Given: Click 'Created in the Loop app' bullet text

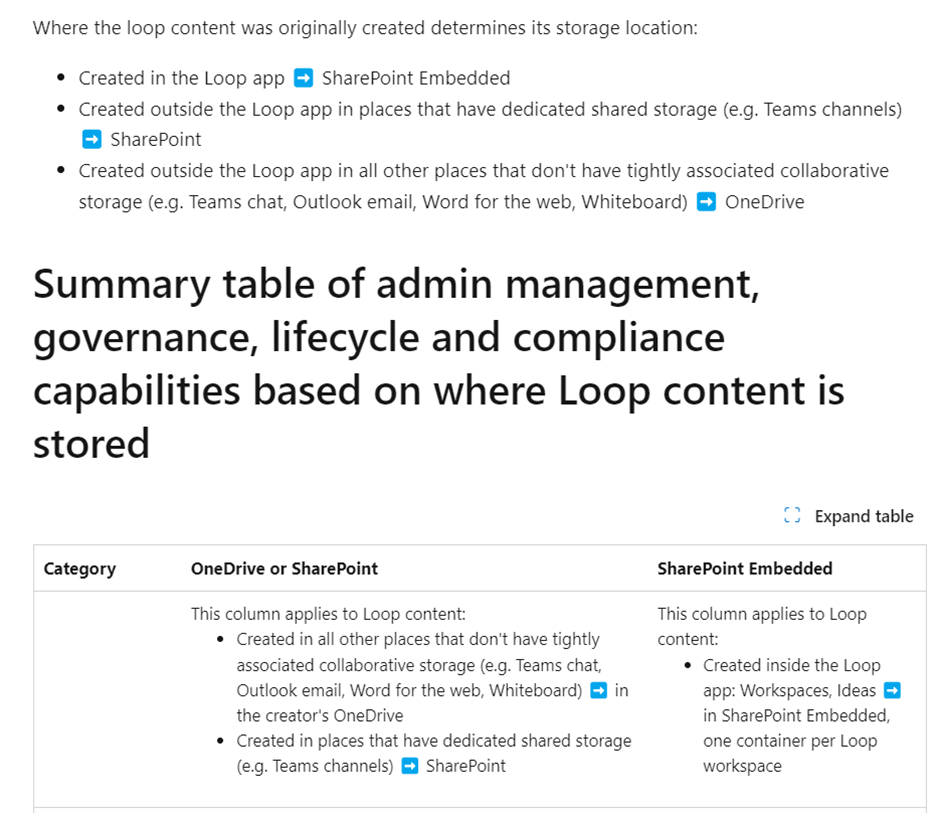Looking at the screenshot, I should click(182, 78).
